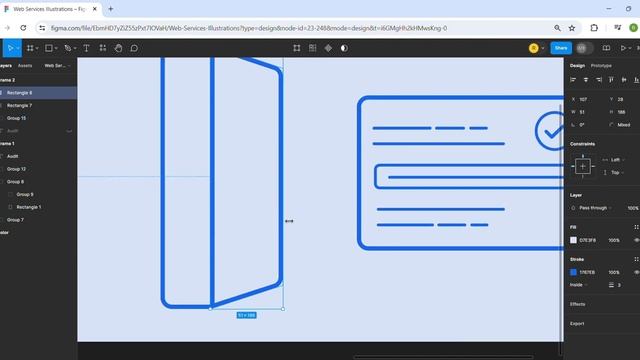Open a new browser tab
This screenshot has width=640, height=360.
pos(111,9)
